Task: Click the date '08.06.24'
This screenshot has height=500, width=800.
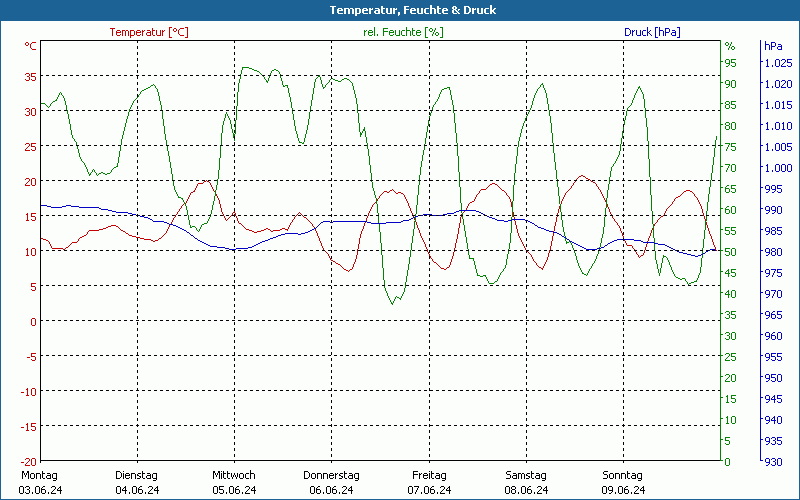Action: tap(526, 490)
